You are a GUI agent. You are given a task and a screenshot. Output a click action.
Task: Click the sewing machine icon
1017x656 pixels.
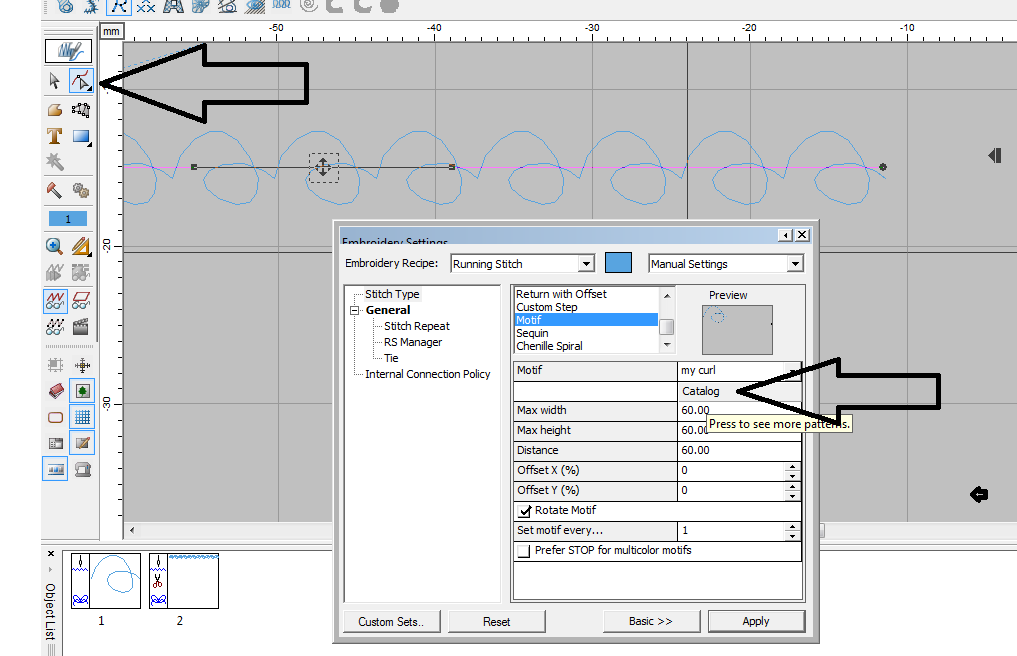tap(82, 468)
